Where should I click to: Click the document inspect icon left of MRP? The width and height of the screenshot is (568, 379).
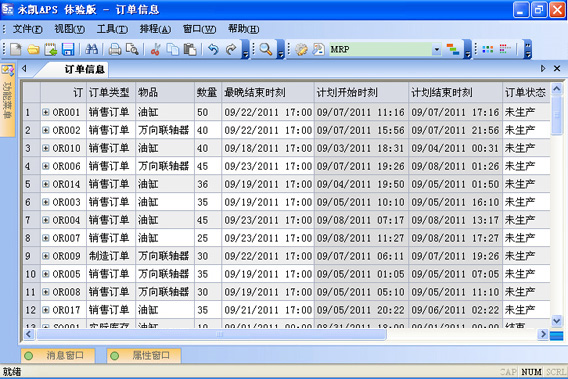[x=318, y=49]
